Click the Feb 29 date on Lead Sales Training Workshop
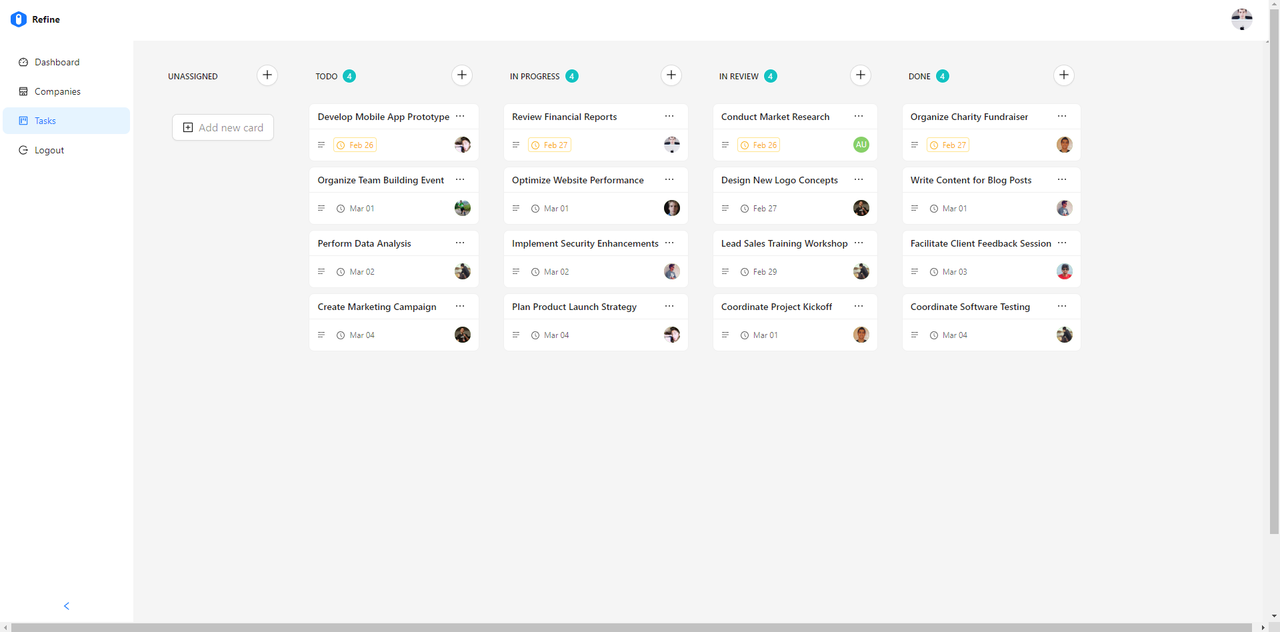Screen dimensions: 1280x632 (x=759, y=272)
